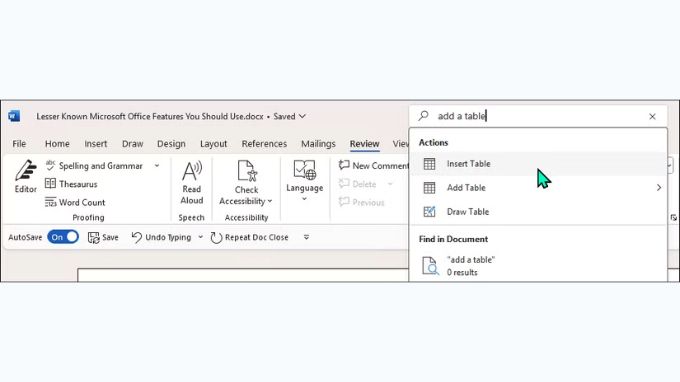Click the search box containing 'add a table'
Screen dimensions: 680x382
(x=538, y=116)
